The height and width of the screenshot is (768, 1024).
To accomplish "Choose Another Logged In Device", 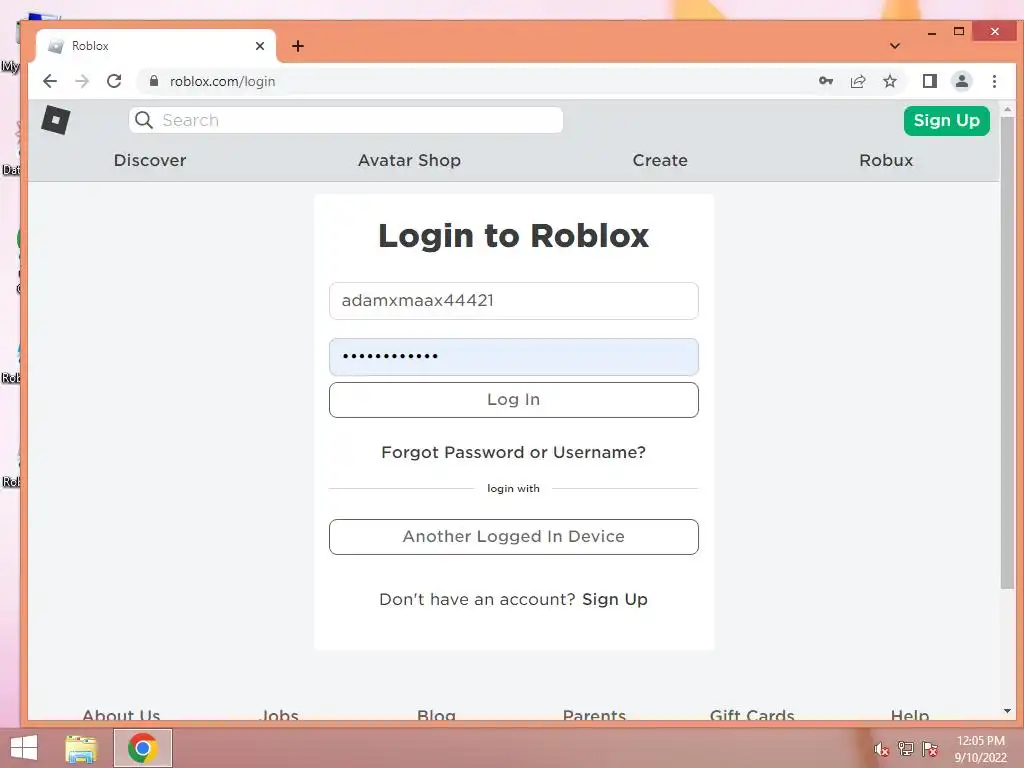I will coord(514,537).
